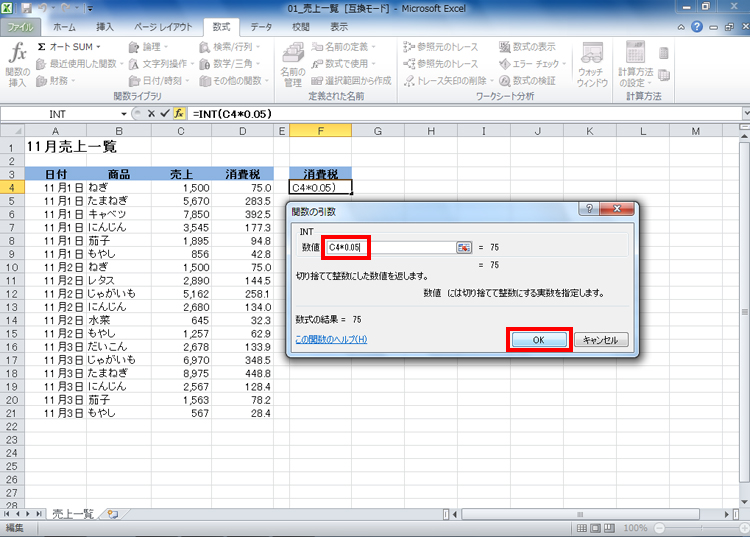Switch to the ページ レイアウト tab
The width and height of the screenshot is (750, 537).
tap(163, 27)
